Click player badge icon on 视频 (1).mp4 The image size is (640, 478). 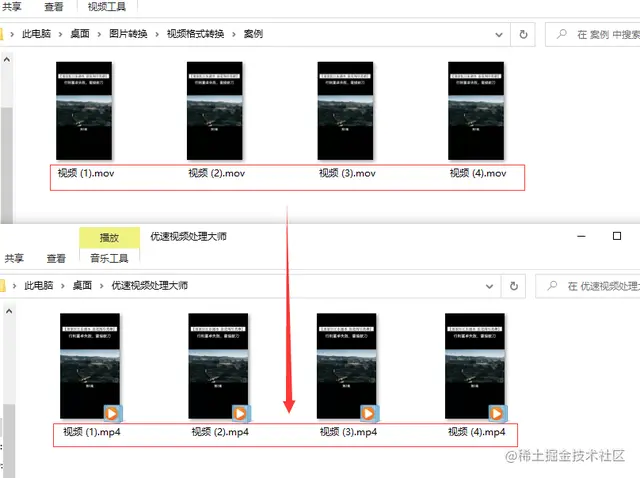click(112, 413)
